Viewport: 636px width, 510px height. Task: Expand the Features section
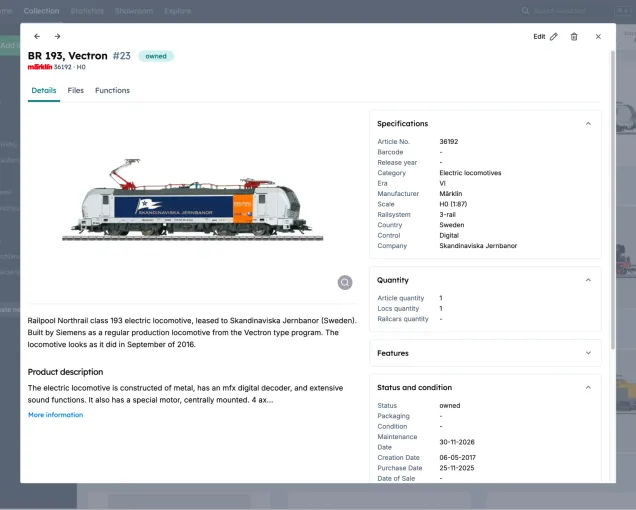[588, 353]
